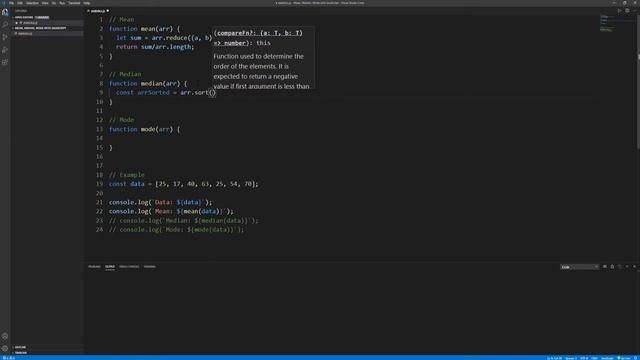Open the Go menu
This screenshot has height=360, width=640.
(54, 3)
